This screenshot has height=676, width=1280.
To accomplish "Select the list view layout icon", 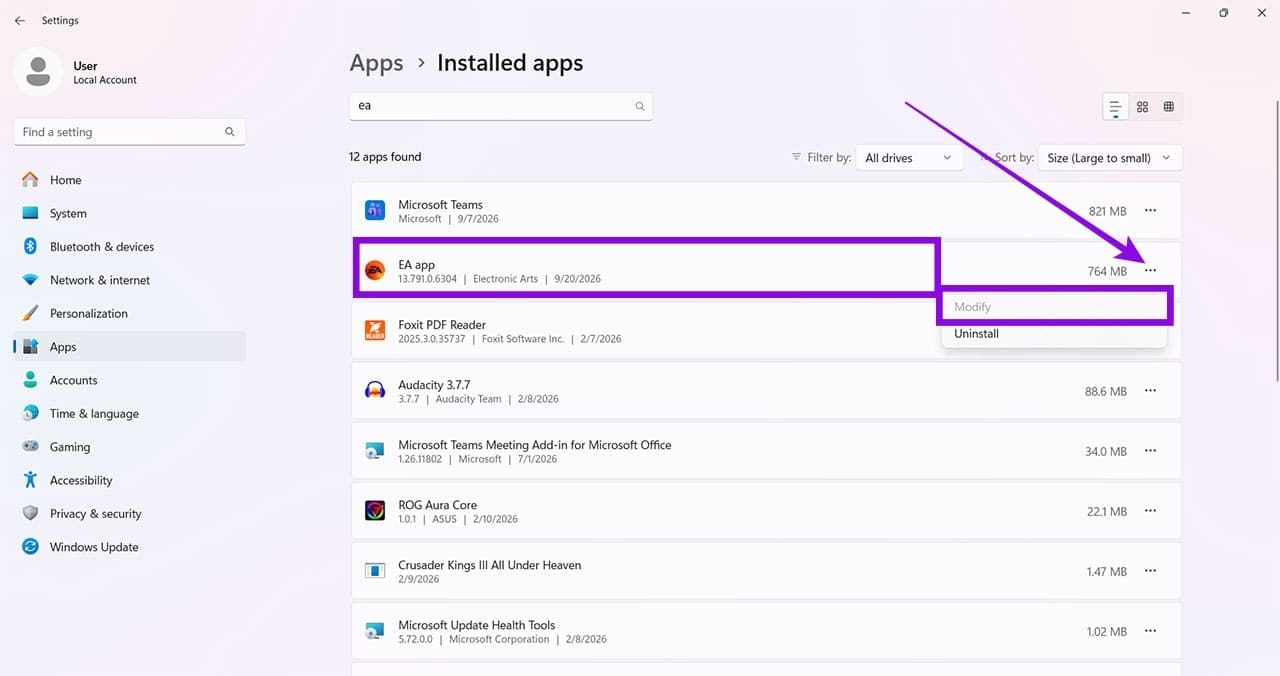I will point(1115,107).
